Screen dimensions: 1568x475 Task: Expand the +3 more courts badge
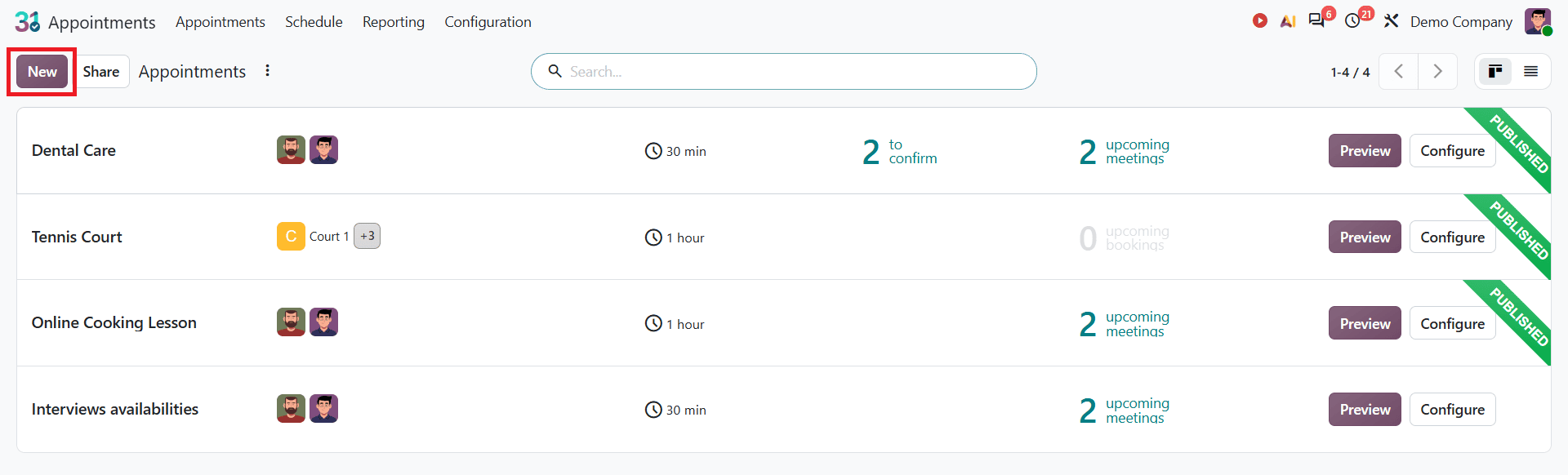[x=367, y=236]
